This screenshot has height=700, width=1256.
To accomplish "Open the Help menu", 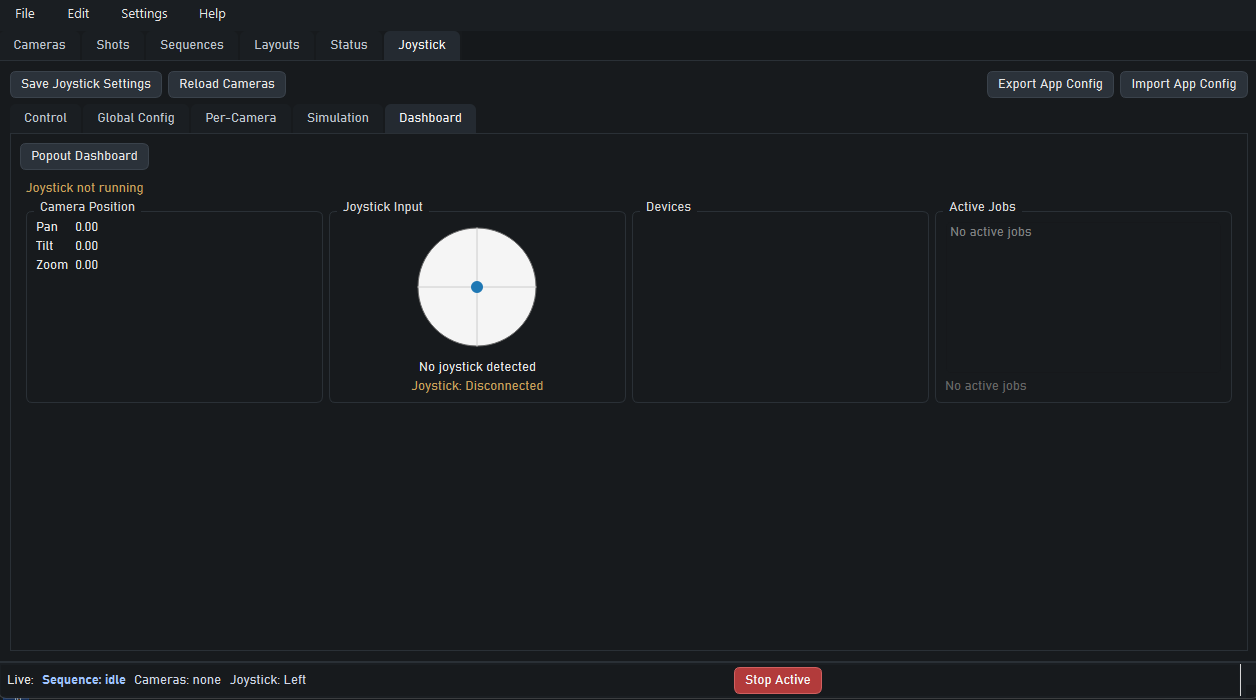I will (x=211, y=13).
